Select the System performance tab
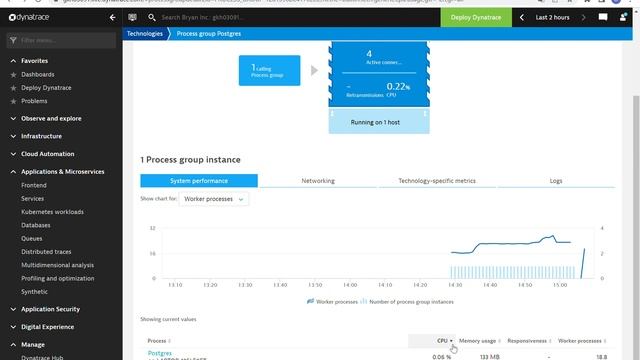Image resolution: width=640 pixels, height=360 pixels. click(199, 181)
